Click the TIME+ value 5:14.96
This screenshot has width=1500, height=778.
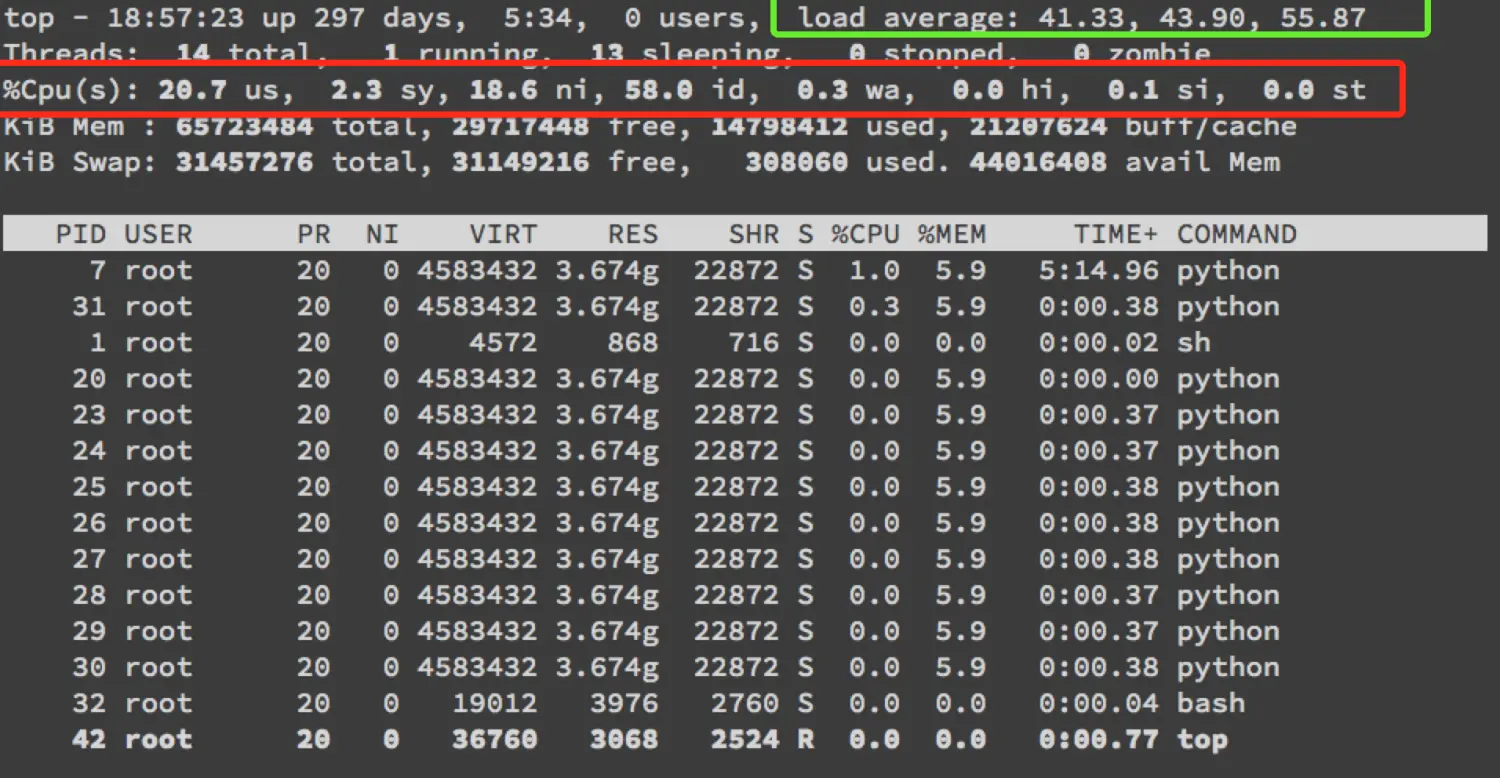coord(1099,270)
